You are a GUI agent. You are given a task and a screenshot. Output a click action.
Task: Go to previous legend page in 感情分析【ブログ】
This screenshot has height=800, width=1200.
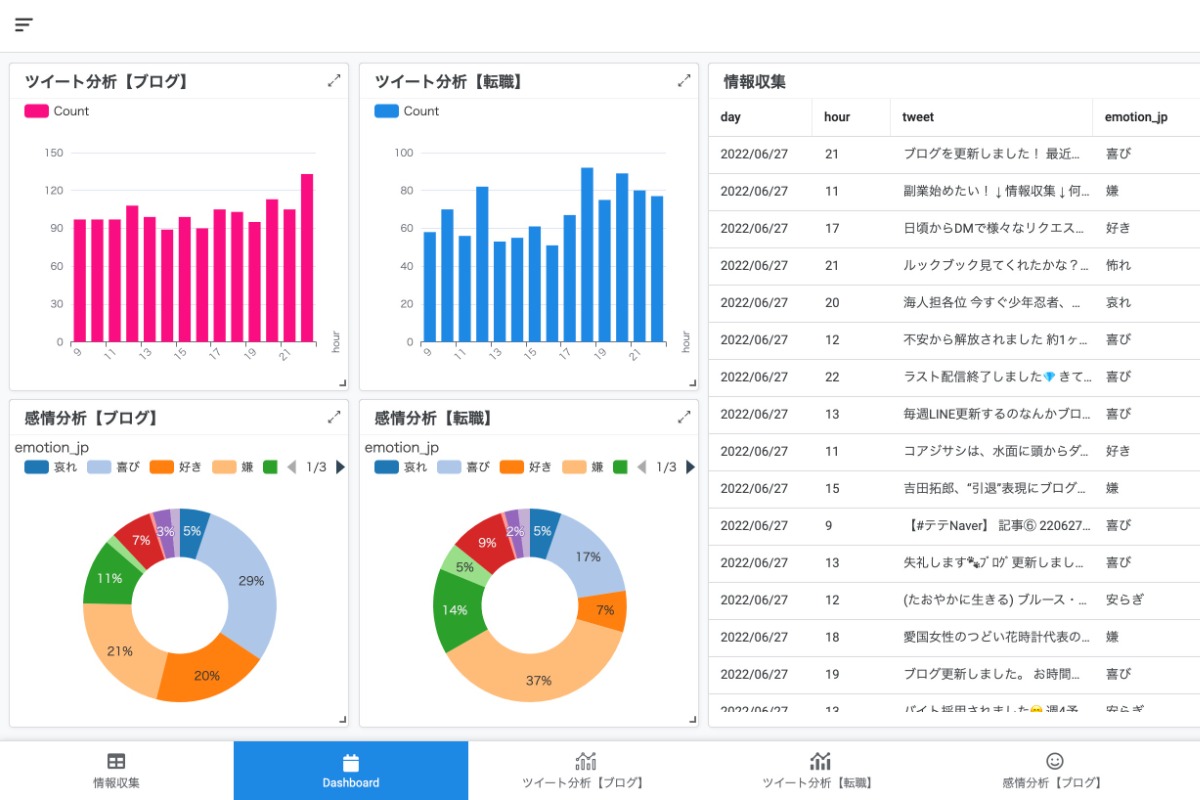292,467
